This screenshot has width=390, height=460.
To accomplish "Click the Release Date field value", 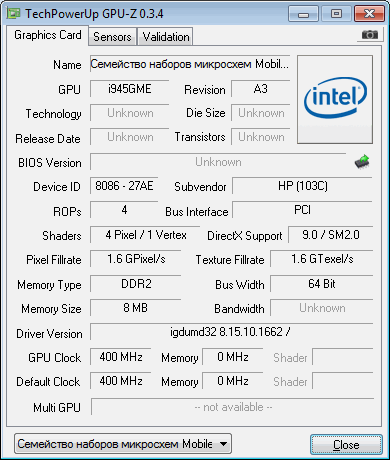I will coord(129,137).
